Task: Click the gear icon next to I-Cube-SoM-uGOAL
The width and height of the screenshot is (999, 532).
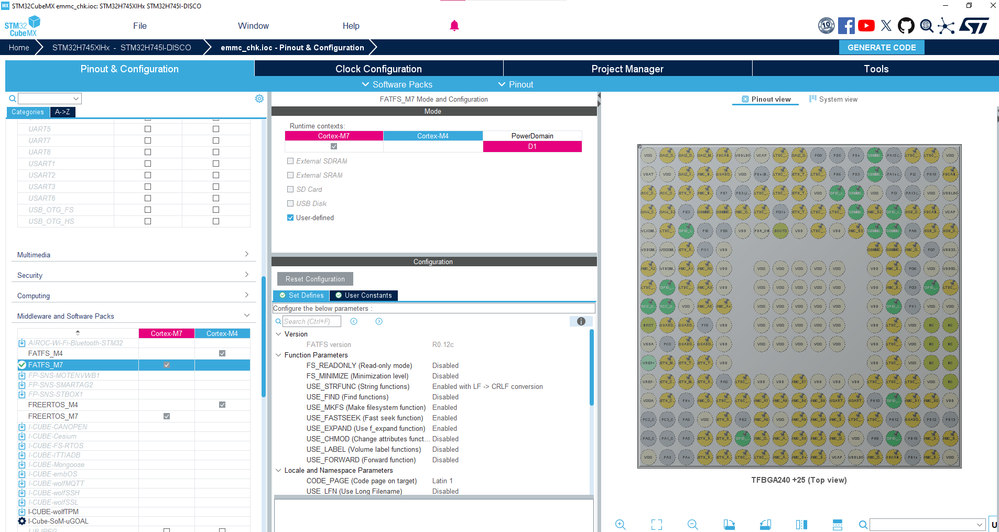Action: point(22,521)
